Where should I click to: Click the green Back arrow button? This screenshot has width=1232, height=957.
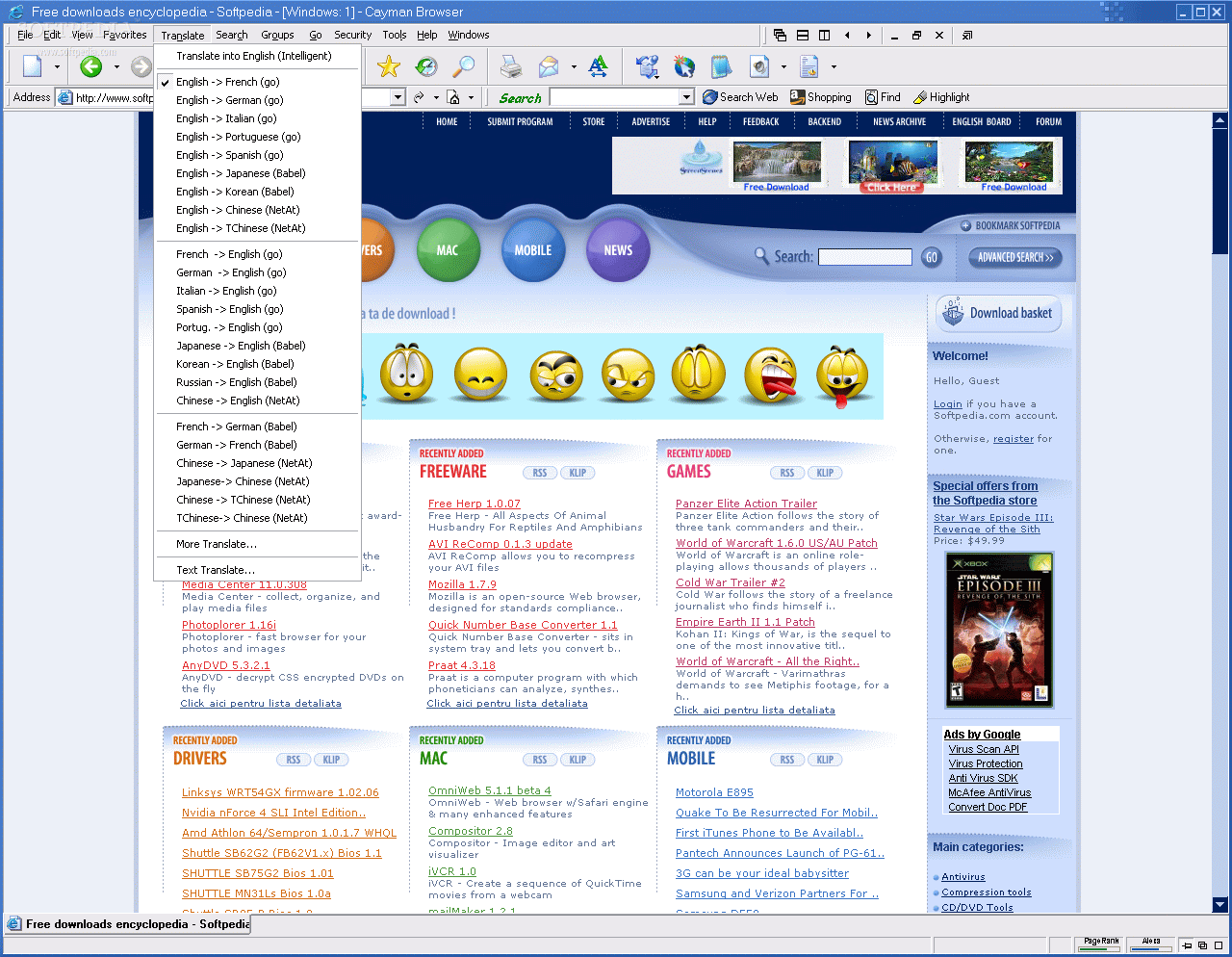90,66
